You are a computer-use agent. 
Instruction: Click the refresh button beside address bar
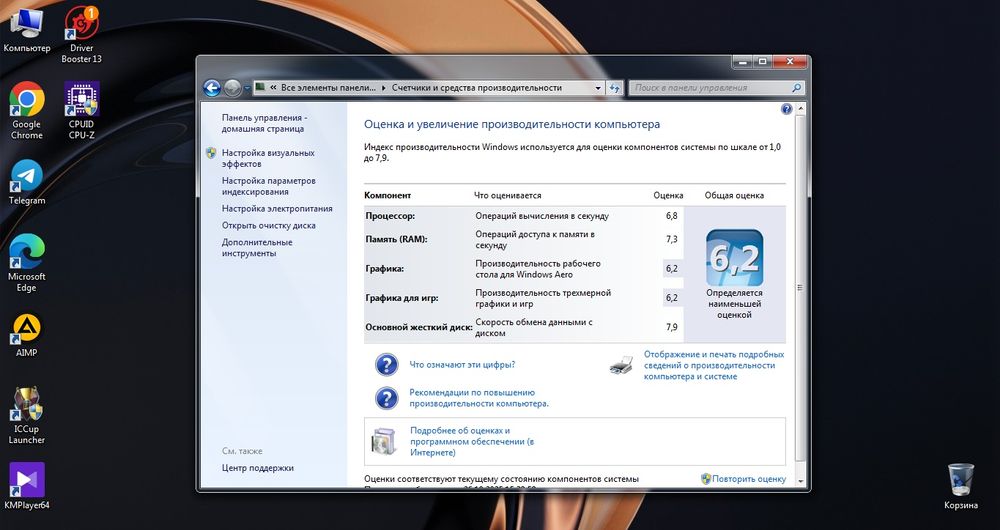pos(615,88)
